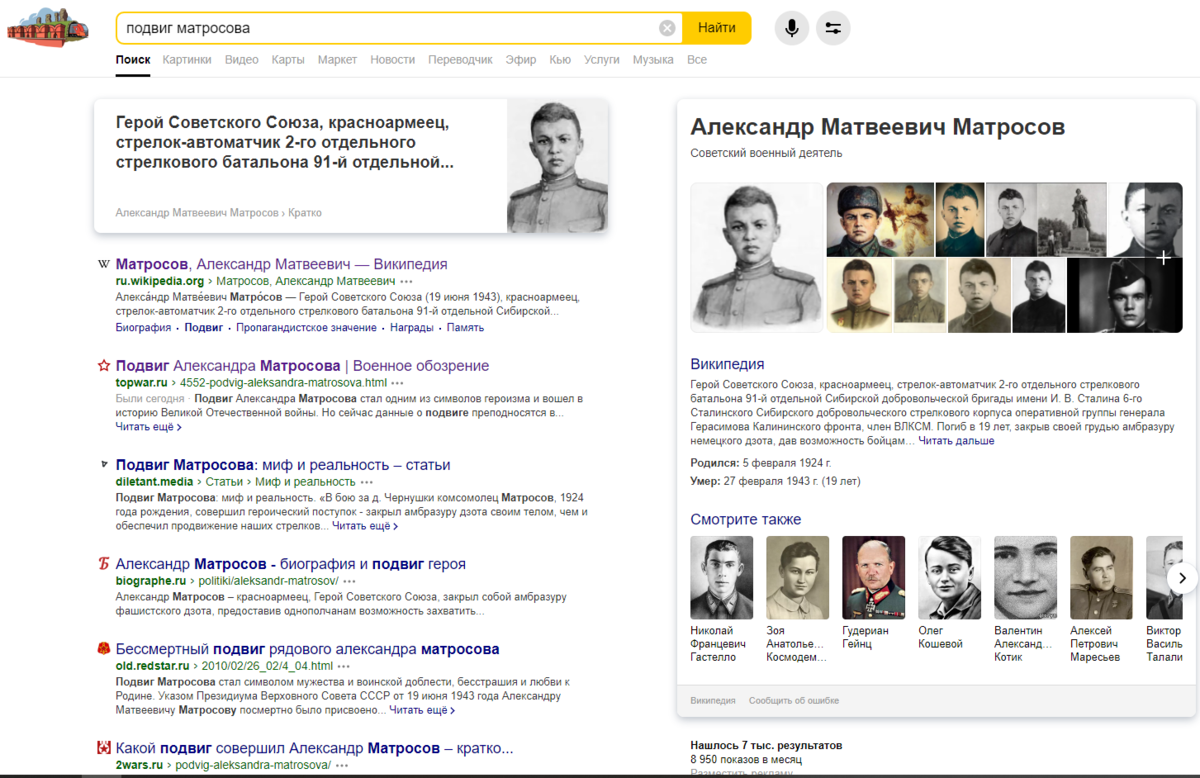Open the three-dot menu of the old.redstar.ru result
The height and width of the screenshot is (778, 1200).
click(x=344, y=666)
